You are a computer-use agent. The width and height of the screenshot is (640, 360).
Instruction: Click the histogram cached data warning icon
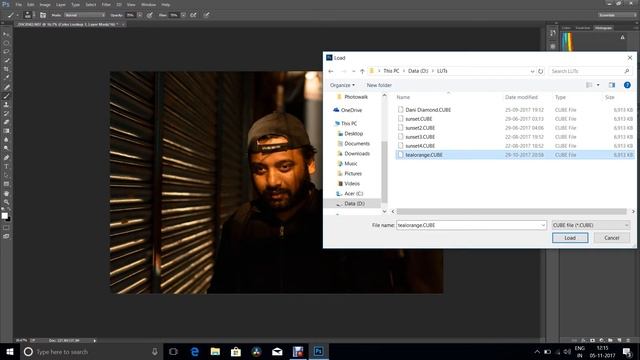[x=622, y=37]
